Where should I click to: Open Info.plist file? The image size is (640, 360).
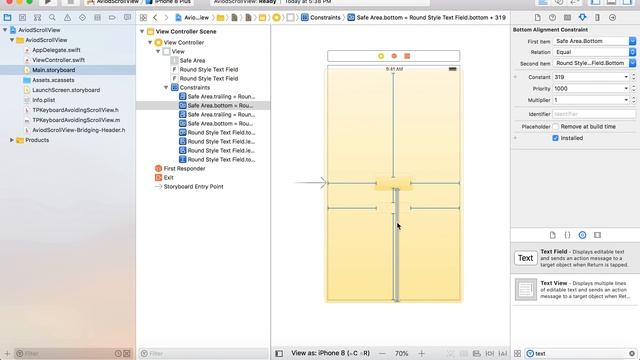[44, 100]
